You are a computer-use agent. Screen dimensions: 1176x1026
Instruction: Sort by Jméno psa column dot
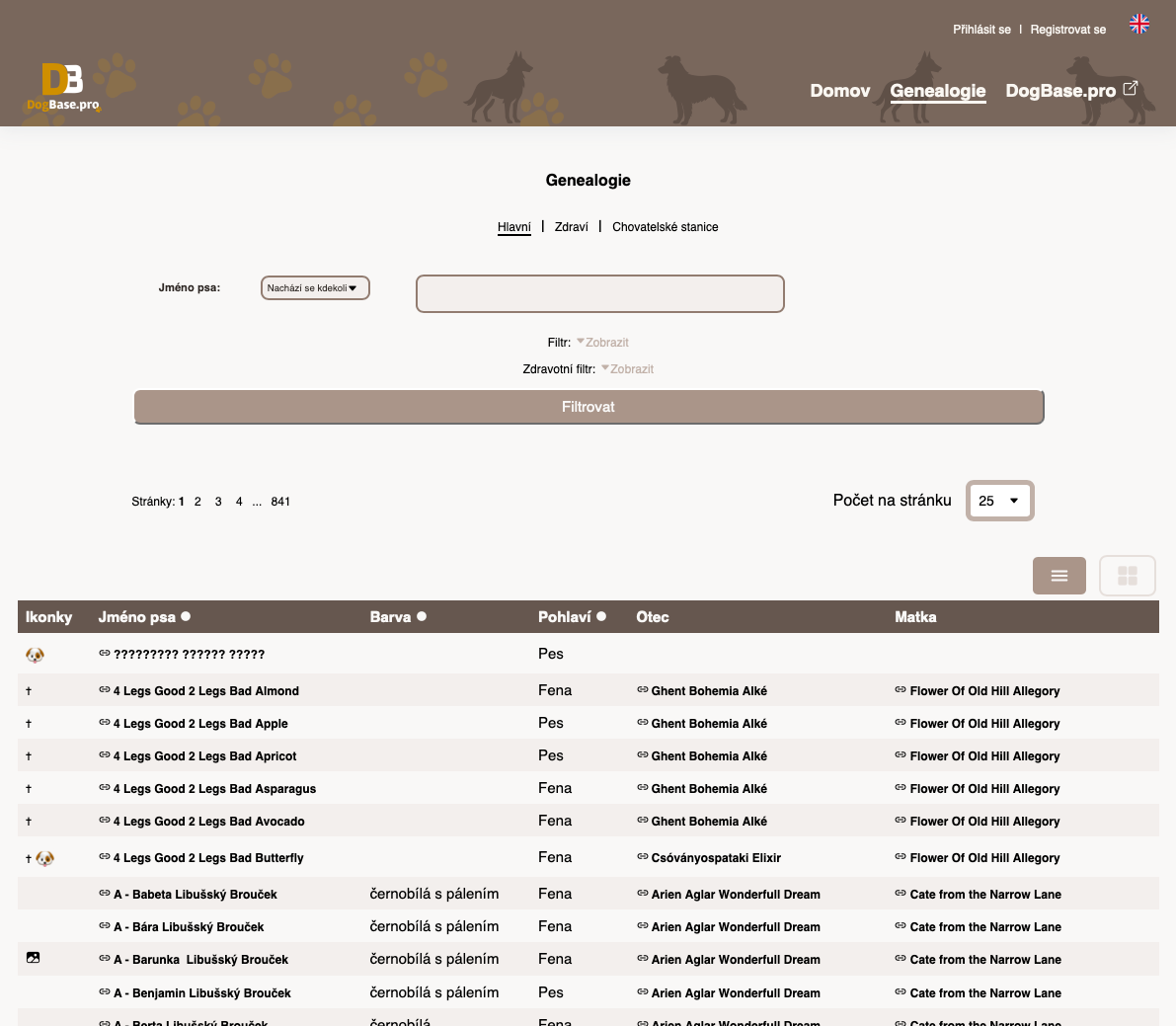(186, 616)
